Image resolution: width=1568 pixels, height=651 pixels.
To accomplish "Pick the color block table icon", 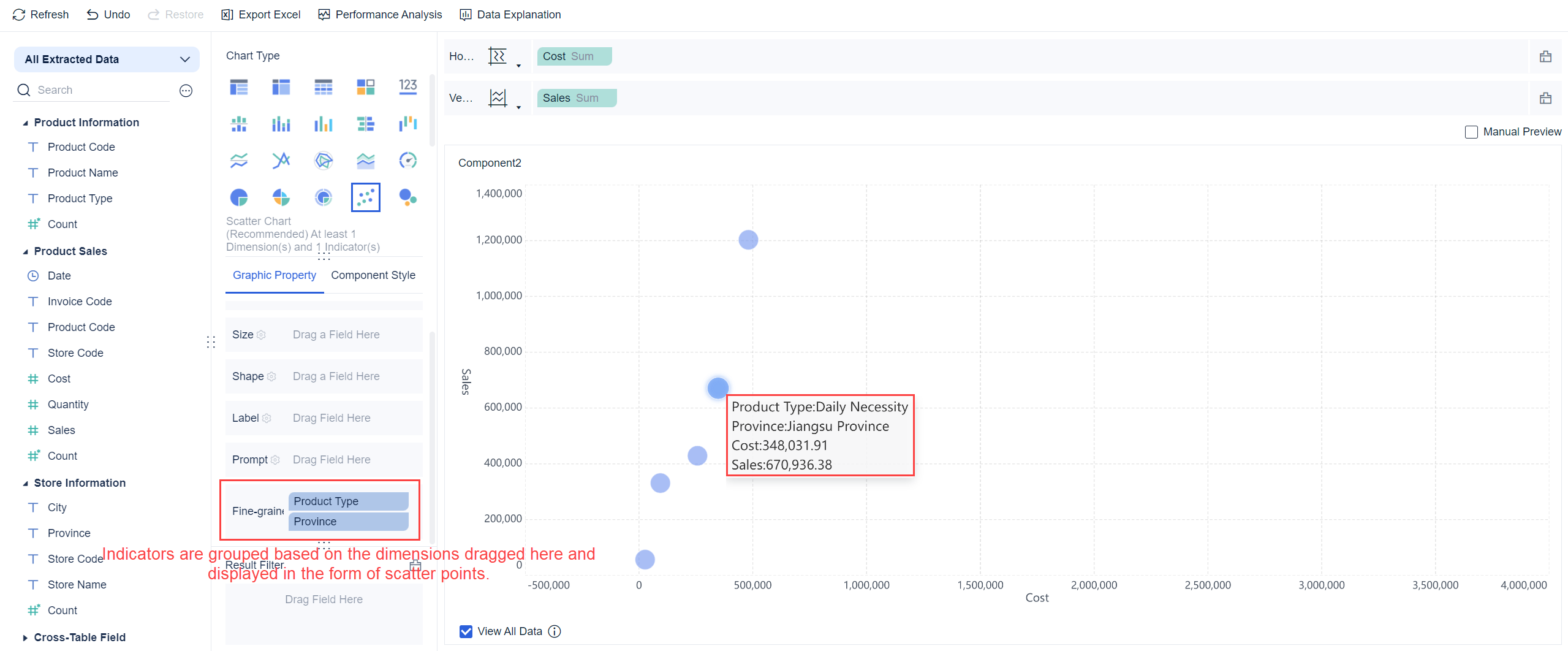I will pyautogui.click(x=366, y=87).
